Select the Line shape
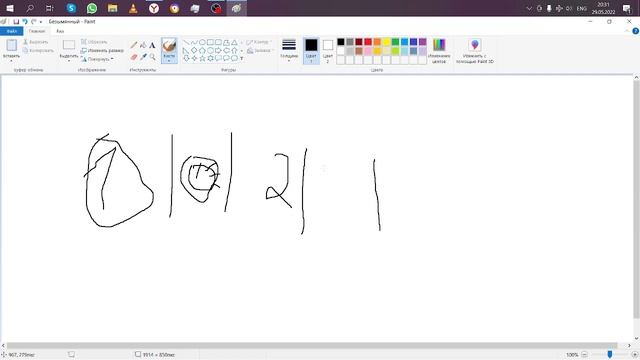This screenshot has height=360, width=640. [x=186, y=42]
